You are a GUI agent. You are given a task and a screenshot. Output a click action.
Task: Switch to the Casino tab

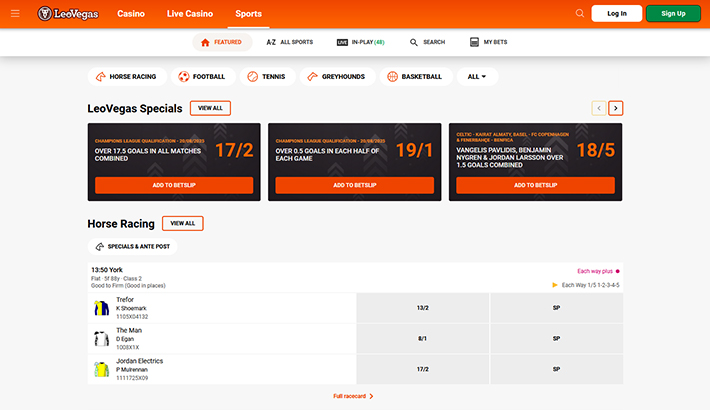click(x=130, y=14)
